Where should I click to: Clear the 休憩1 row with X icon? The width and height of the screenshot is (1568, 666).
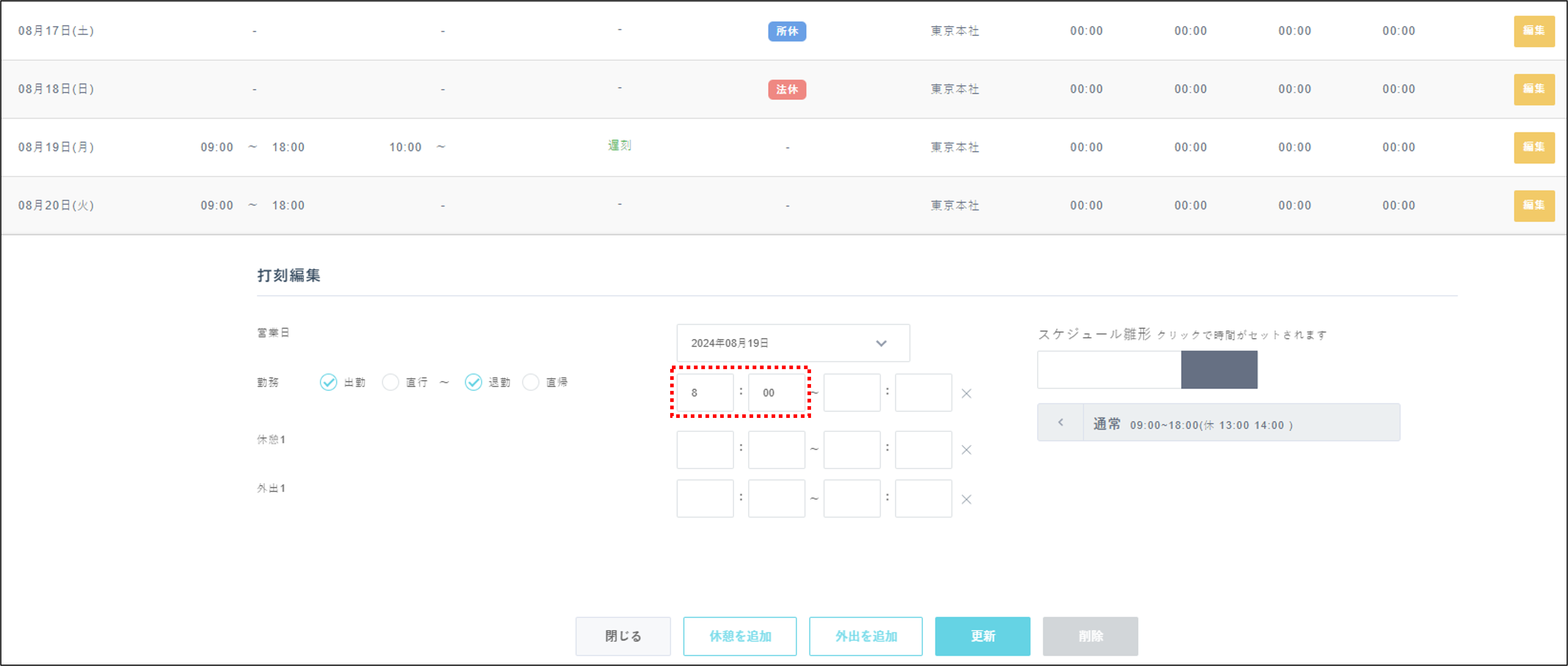point(966,450)
